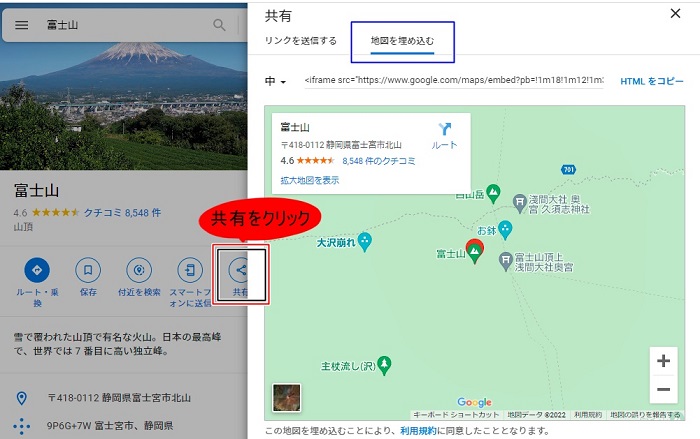Click the red 富士山 pin marker
This screenshot has height=439, width=700.
click(x=475, y=251)
